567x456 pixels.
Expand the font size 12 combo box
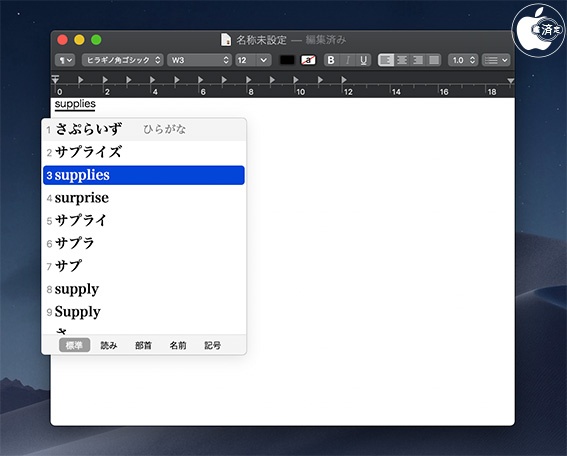(264, 60)
